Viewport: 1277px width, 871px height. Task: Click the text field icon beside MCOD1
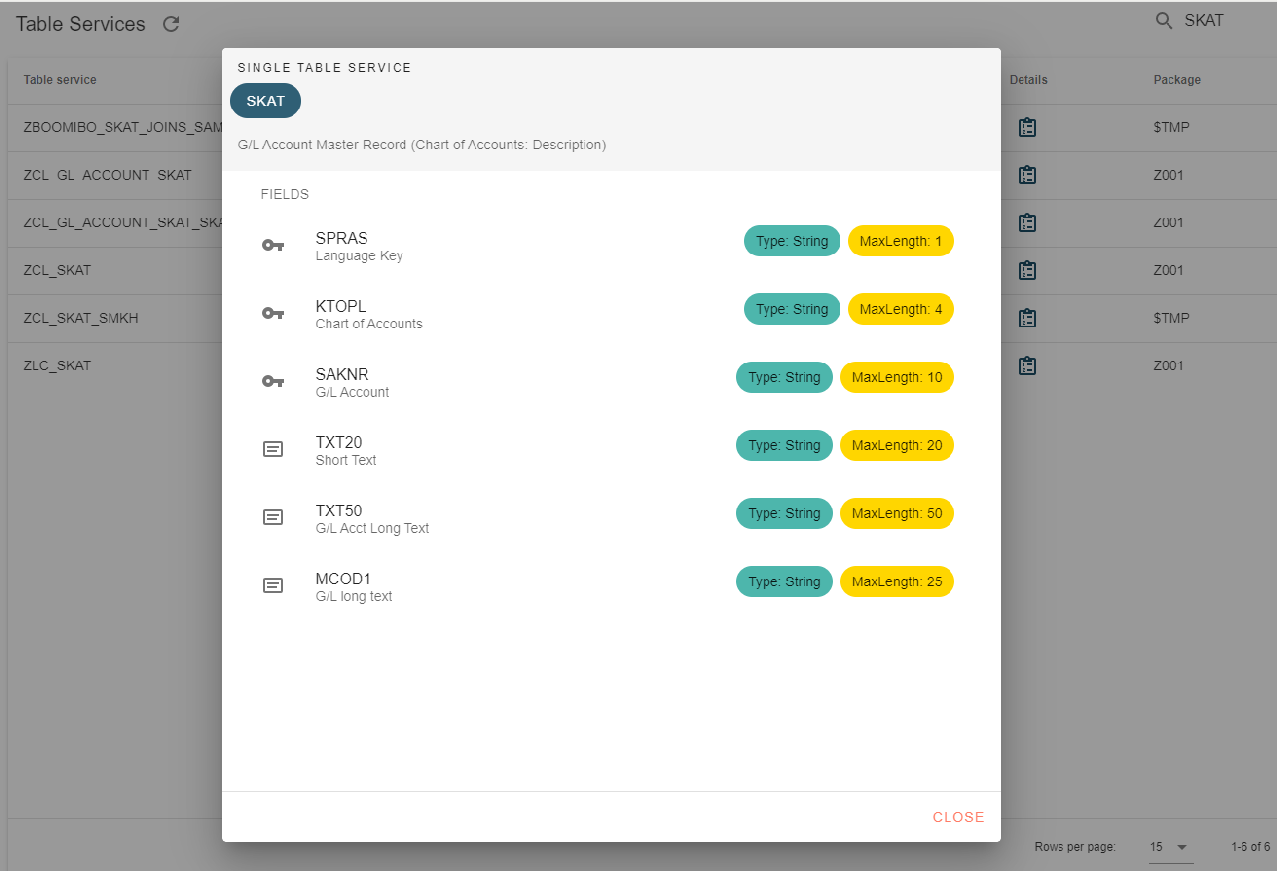click(x=273, y=585)
